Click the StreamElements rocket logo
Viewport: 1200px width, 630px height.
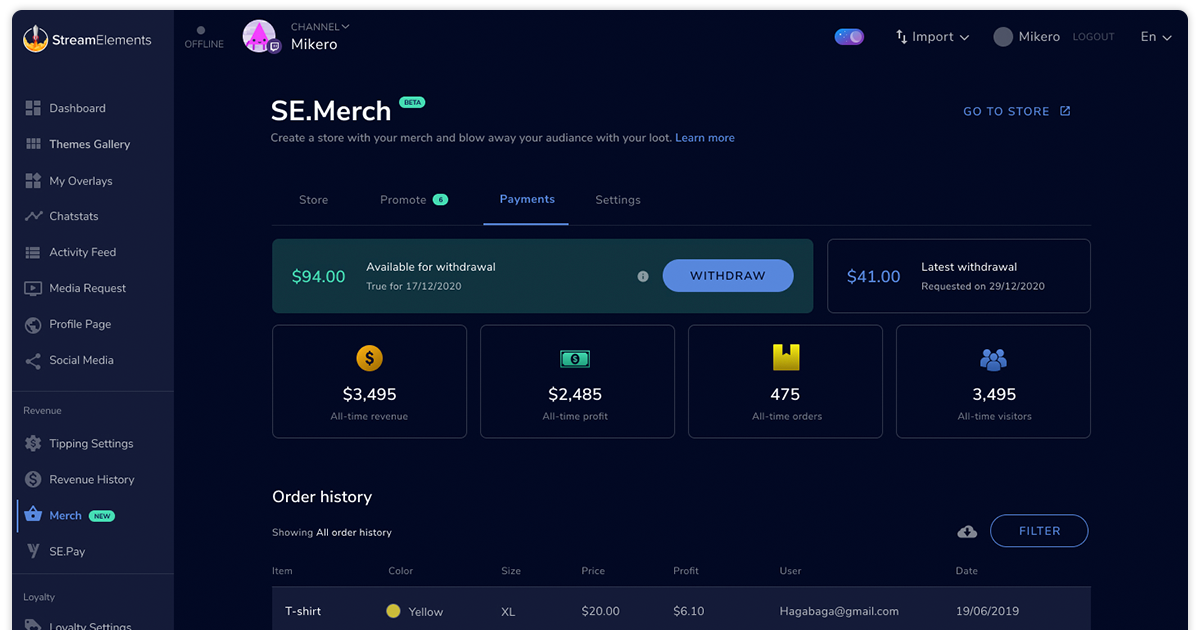point(36,40)
